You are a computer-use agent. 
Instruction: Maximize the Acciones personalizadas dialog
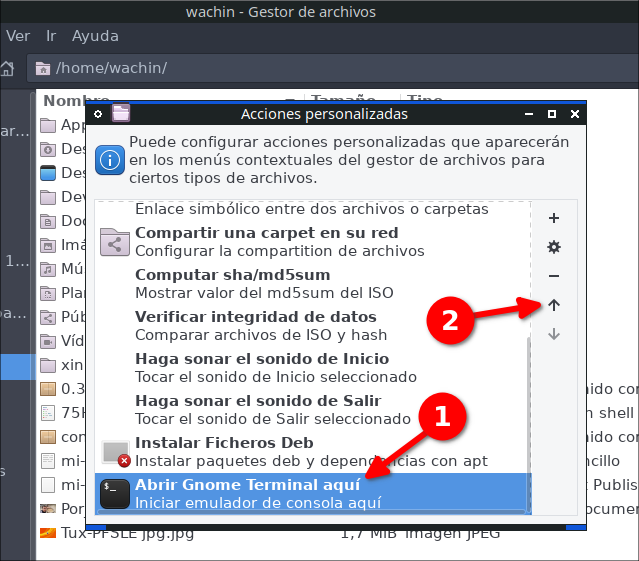[x=552, y=114]
